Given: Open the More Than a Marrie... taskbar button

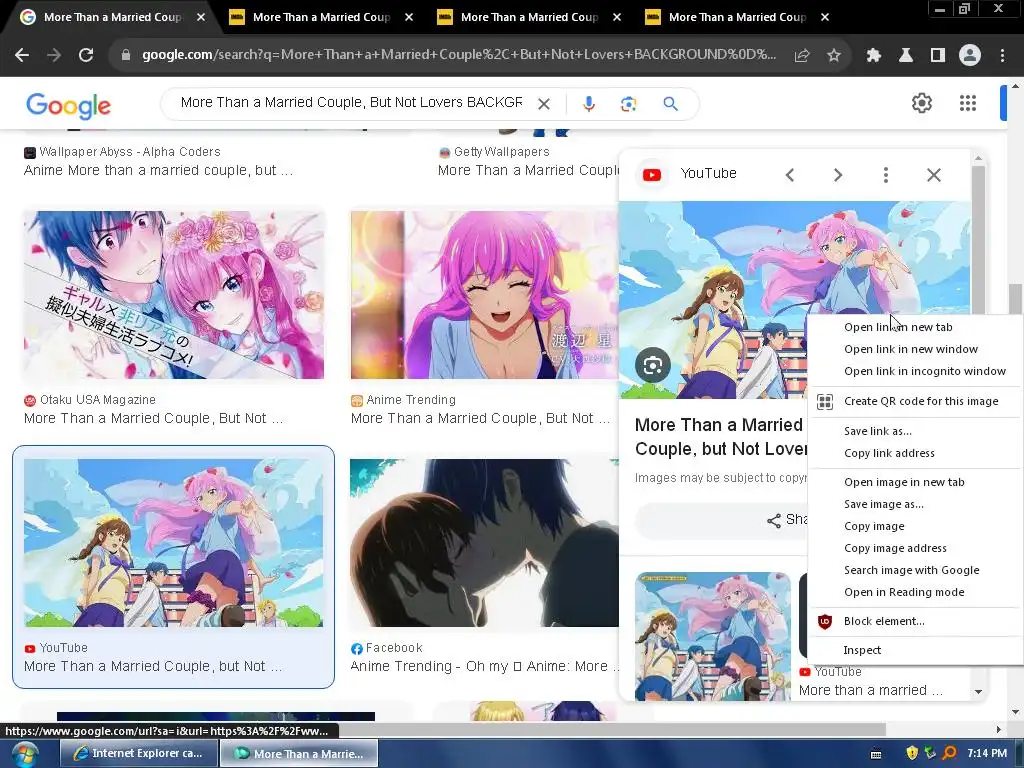Looking at the screenshot, I should point(299,754).
